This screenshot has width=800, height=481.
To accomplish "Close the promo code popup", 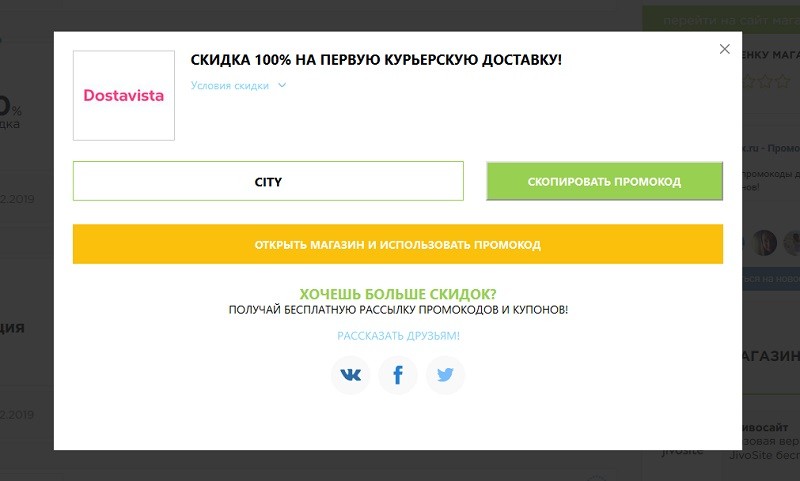I will pyautogui.click(x=724, y=49).
